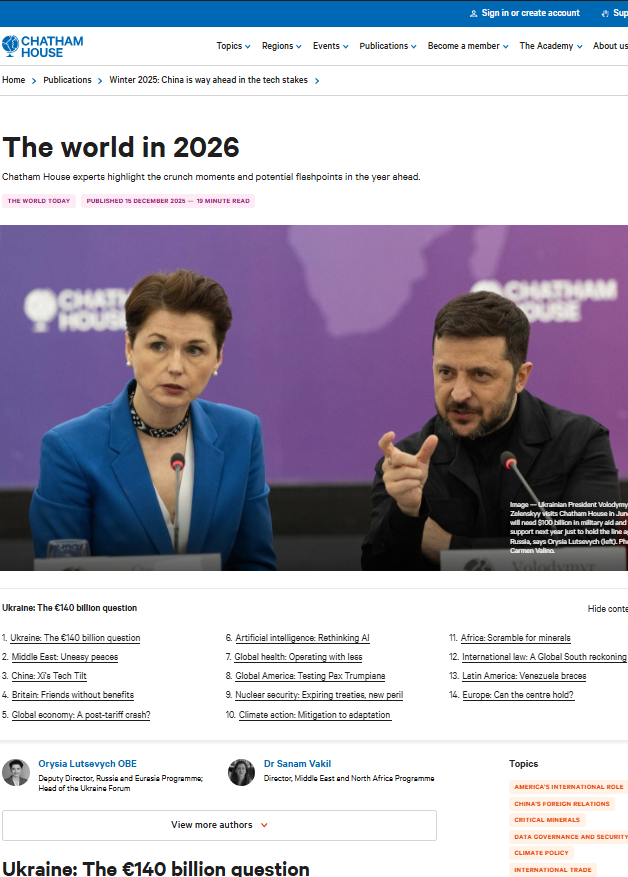Go to the Home breadcrumb
Viewport: 628px width, 877px height.
(x=14, y=80)
